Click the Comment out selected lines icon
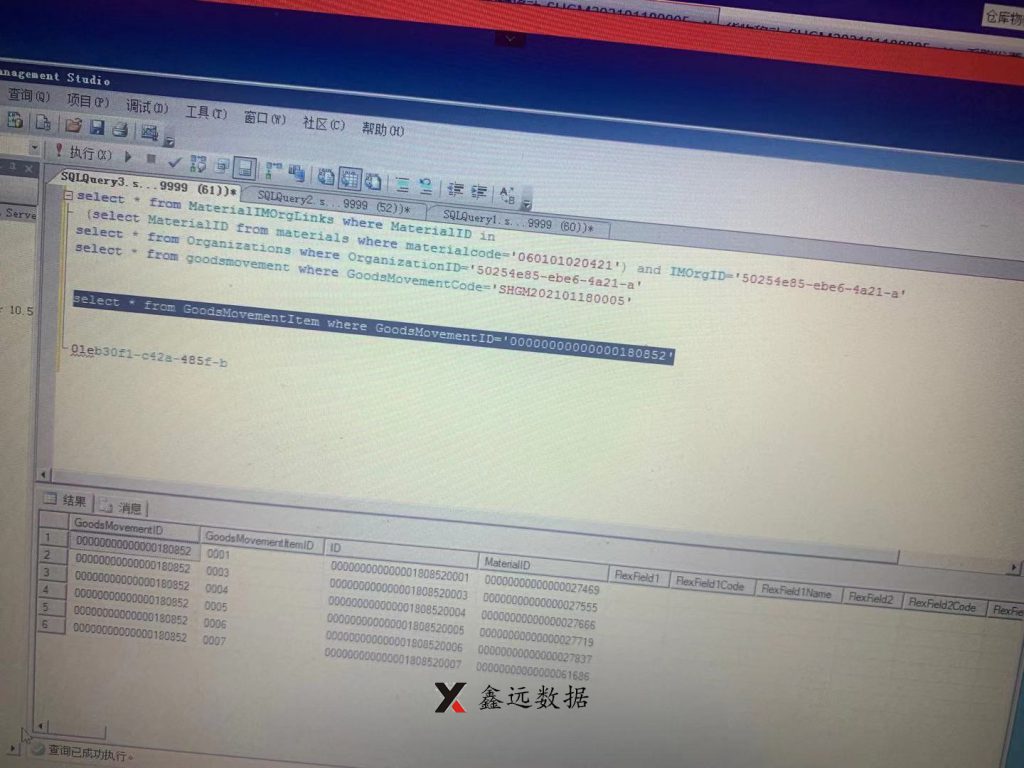The height and width of the screenshot is (768, 1024). tap(402, 184)
